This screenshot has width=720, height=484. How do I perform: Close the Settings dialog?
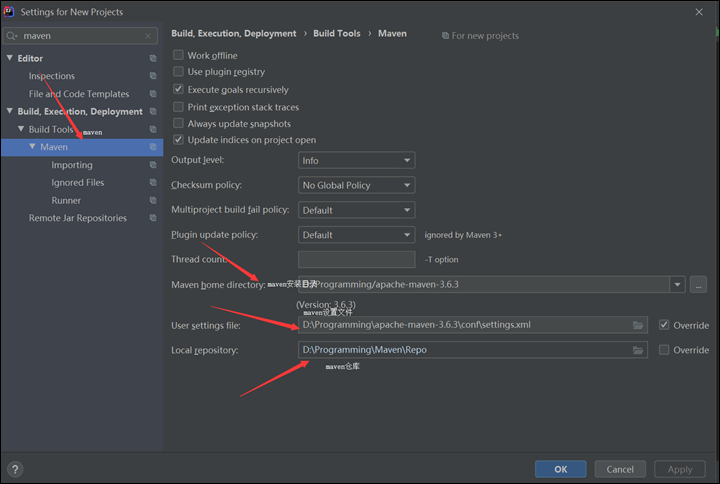click(699, 12)
